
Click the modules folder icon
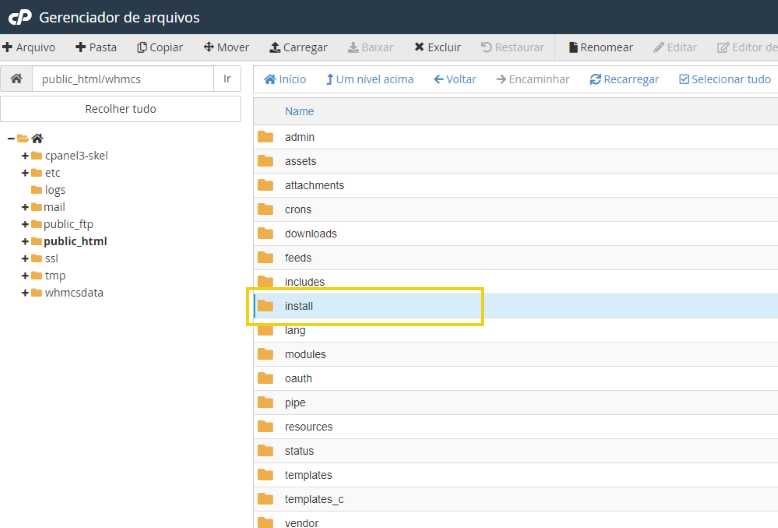265,354
